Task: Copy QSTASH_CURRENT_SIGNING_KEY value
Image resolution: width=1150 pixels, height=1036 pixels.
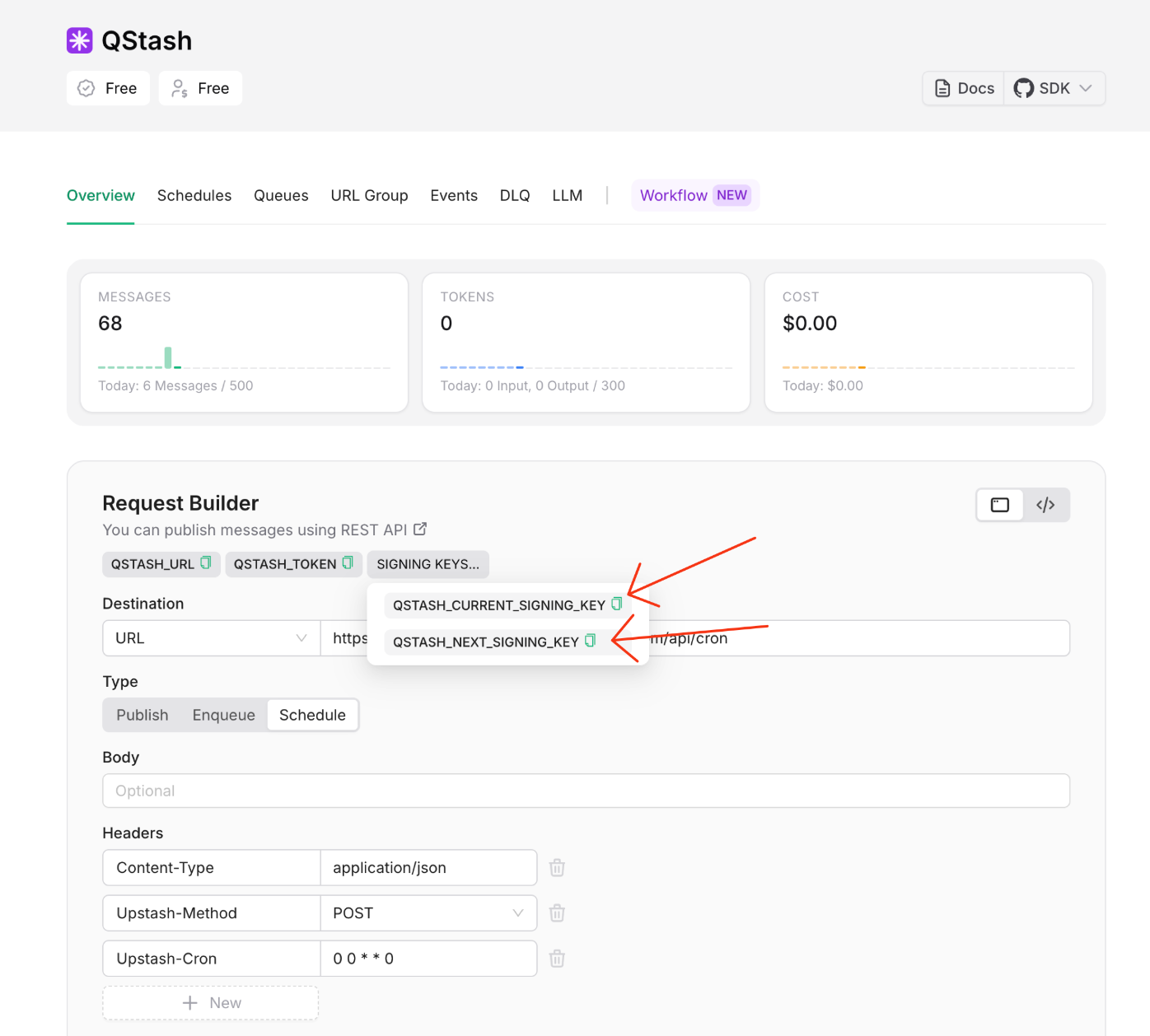Action: coord(616,604)
